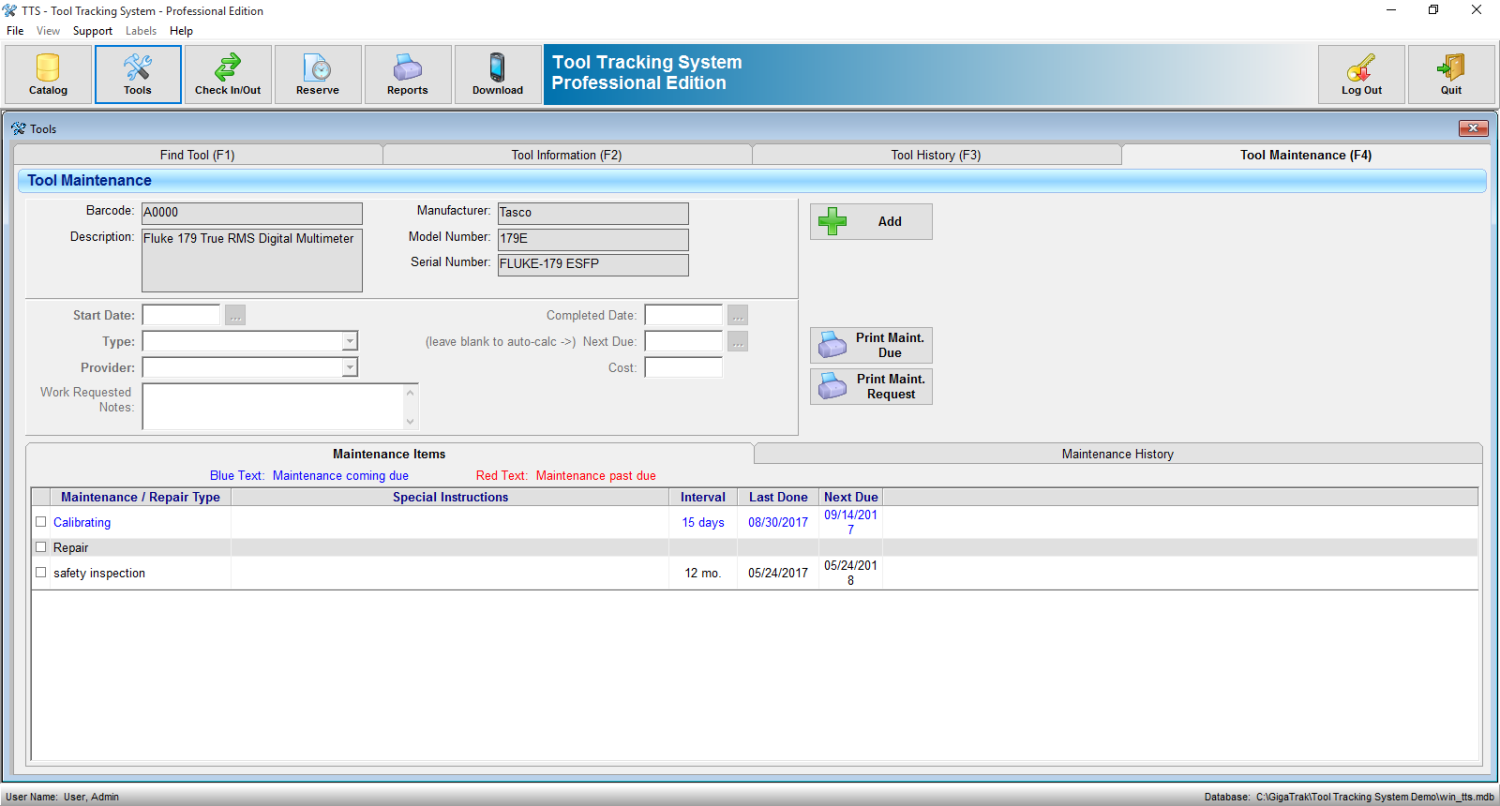Switch to the Tool History (F3) tab
The height and width of the screenshot is (806, 1500).
click(x=936, y=155)
